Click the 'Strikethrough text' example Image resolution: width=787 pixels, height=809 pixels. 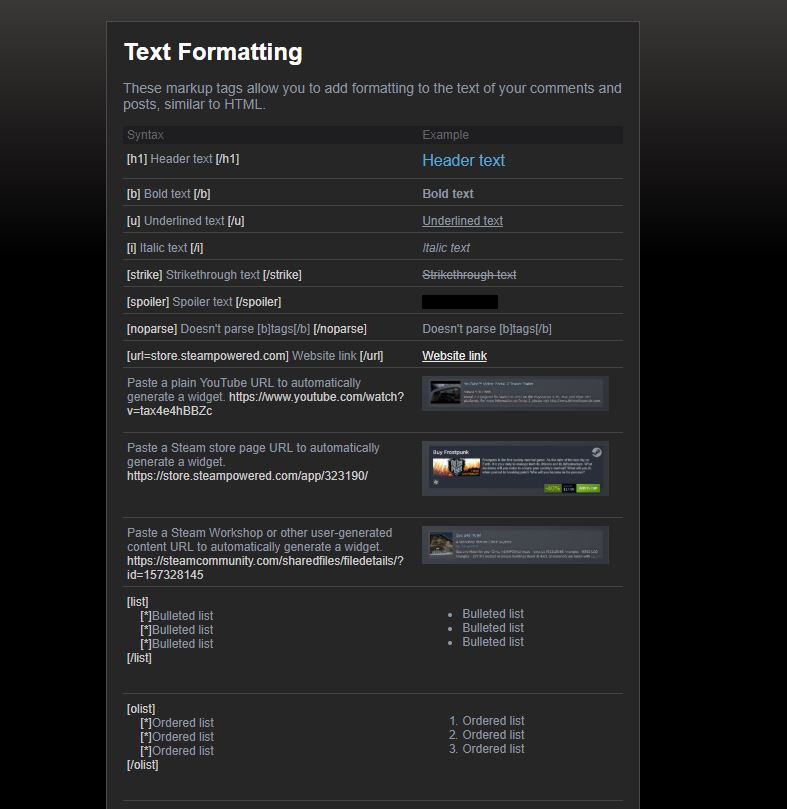tap(469, 275)
